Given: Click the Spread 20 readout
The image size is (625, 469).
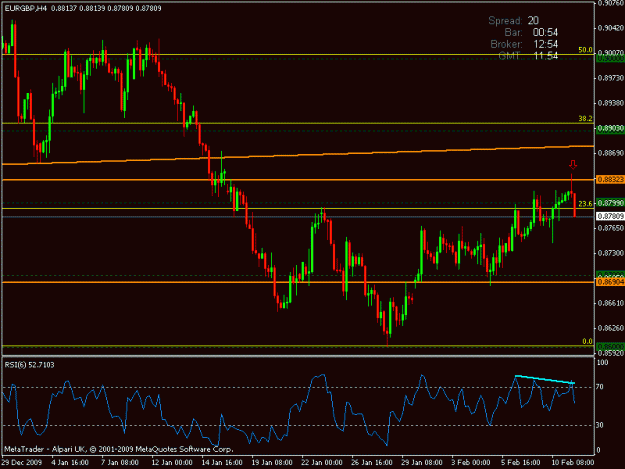Looking at the screenshot, I should point(514,20).
